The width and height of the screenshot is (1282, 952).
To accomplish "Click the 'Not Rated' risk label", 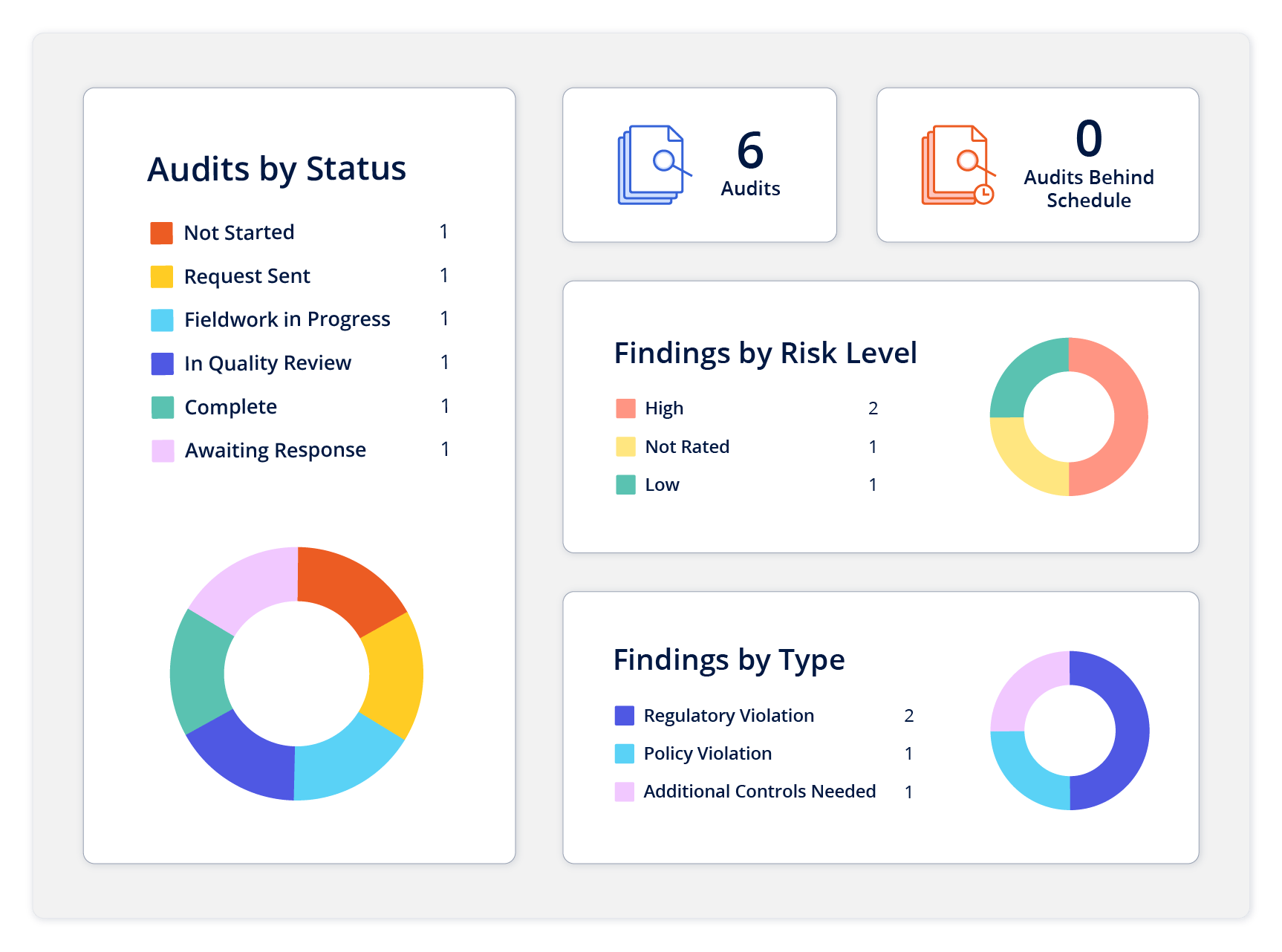I will coord(688,446).
